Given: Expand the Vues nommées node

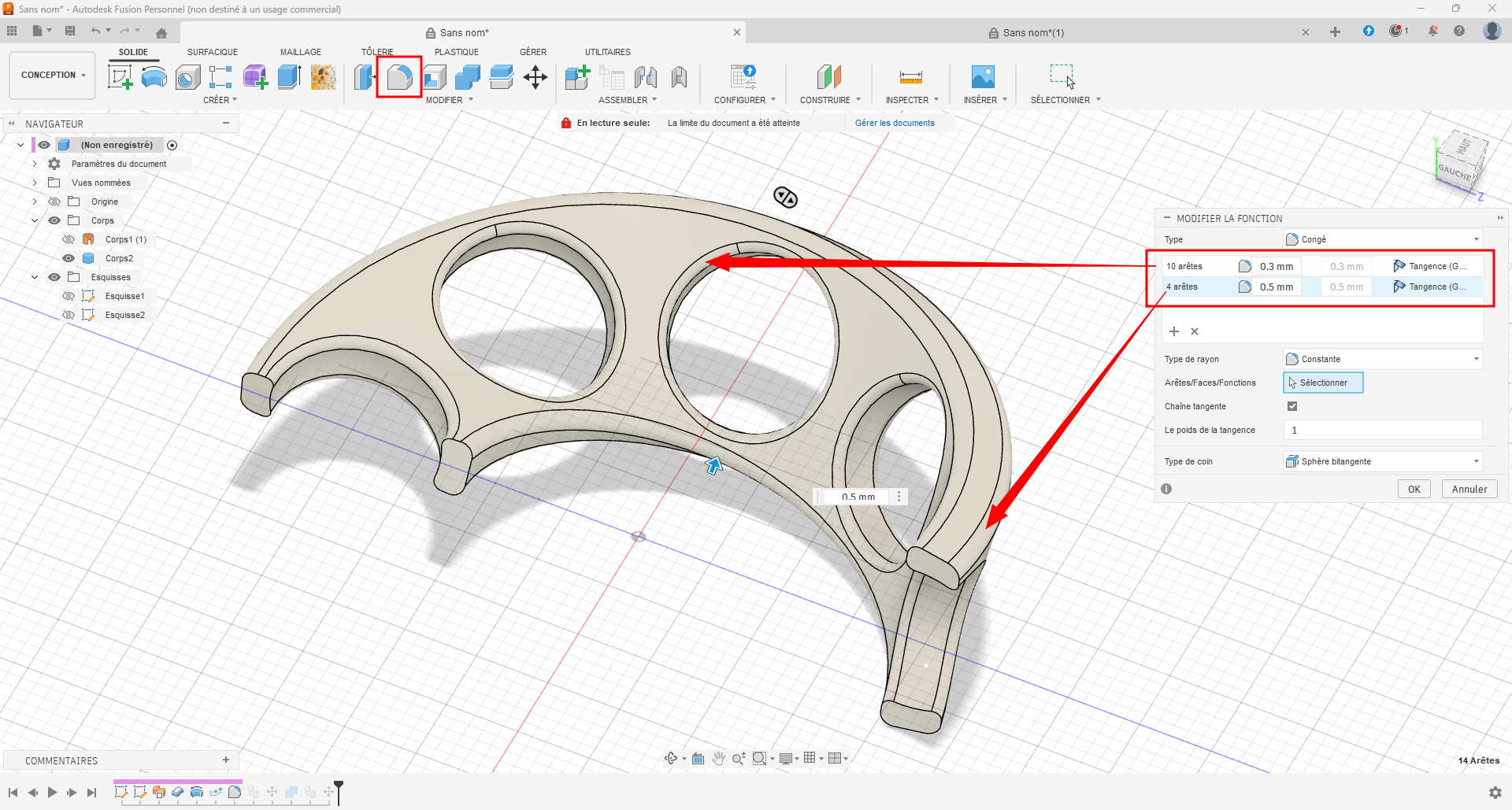Looking at the screenshot, I should [x=35, y=183].
